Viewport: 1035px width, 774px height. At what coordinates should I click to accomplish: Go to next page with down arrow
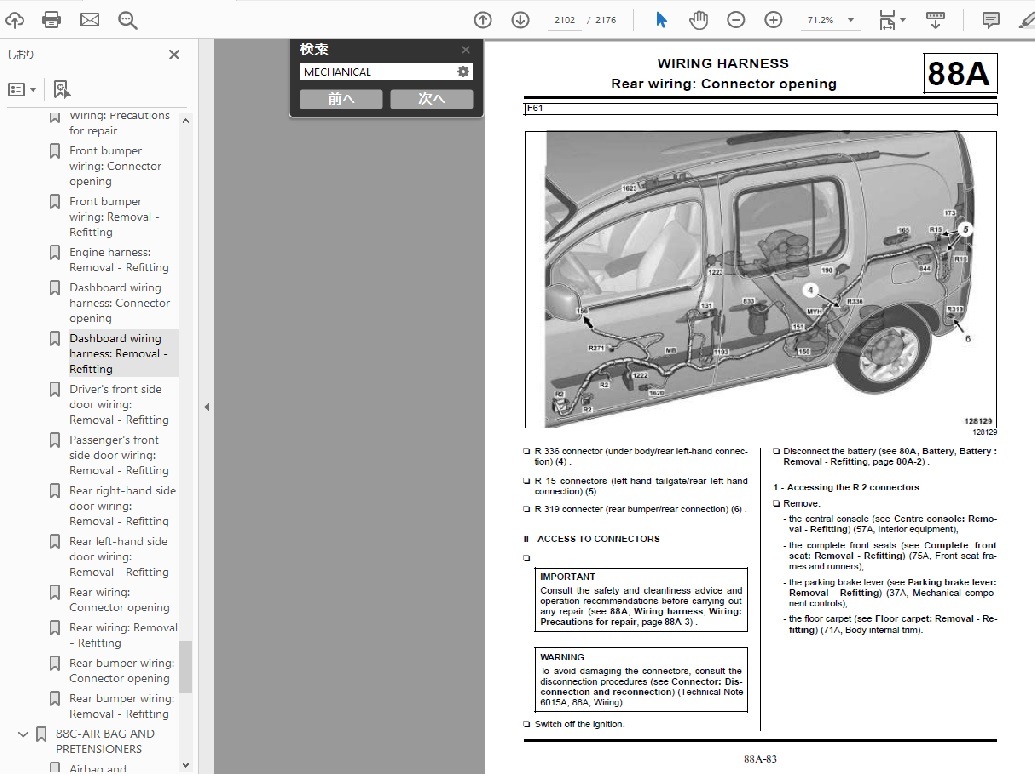point(520,19)
